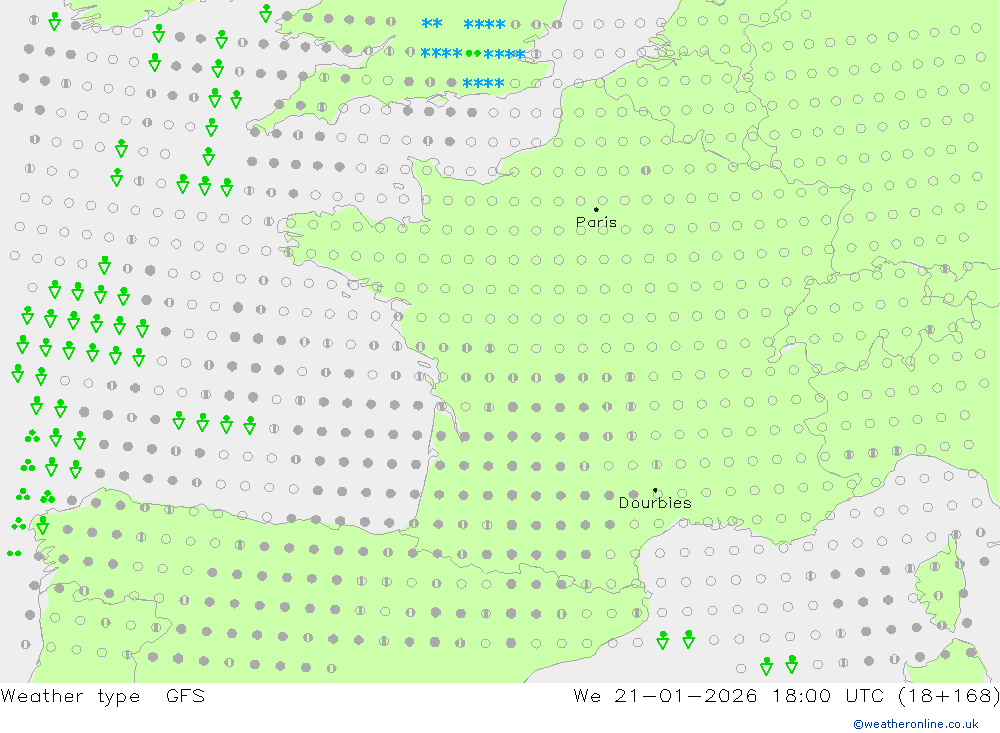Click the "Weather type" caption text
Image resolution: width=1000 pixels, height=733 pixels.
tap(70, 696)
